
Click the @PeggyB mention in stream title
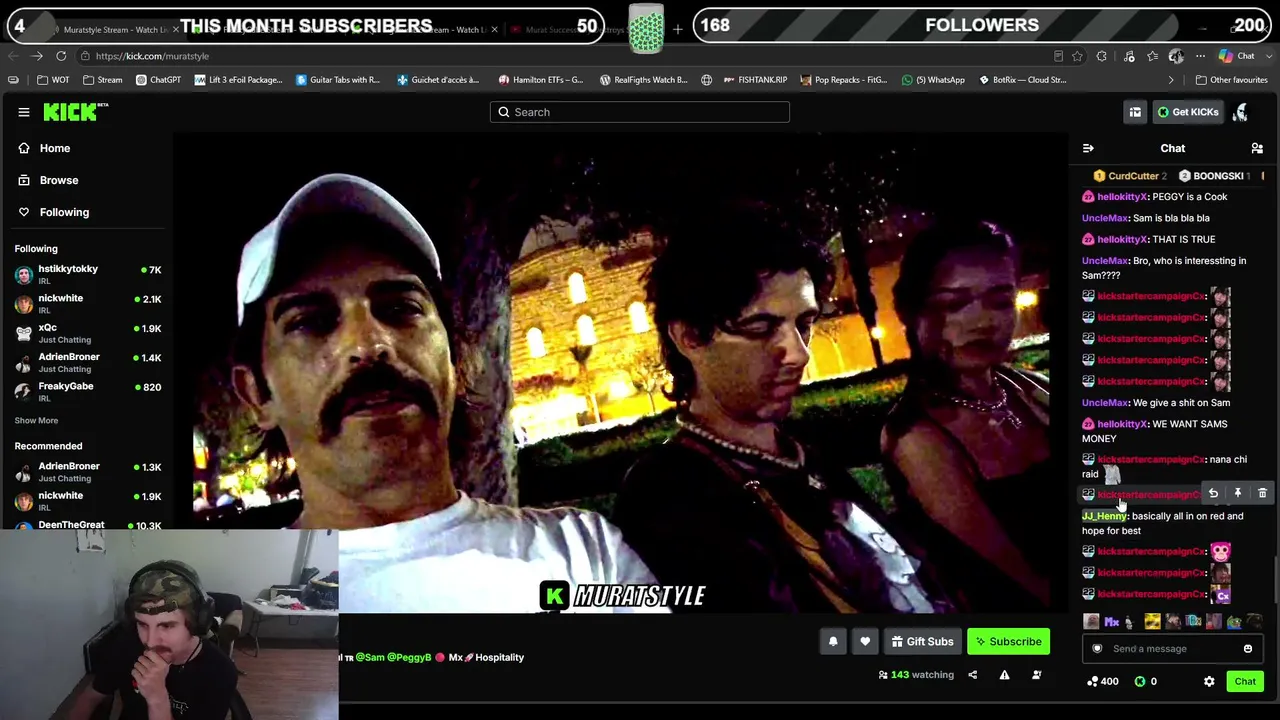409,658
